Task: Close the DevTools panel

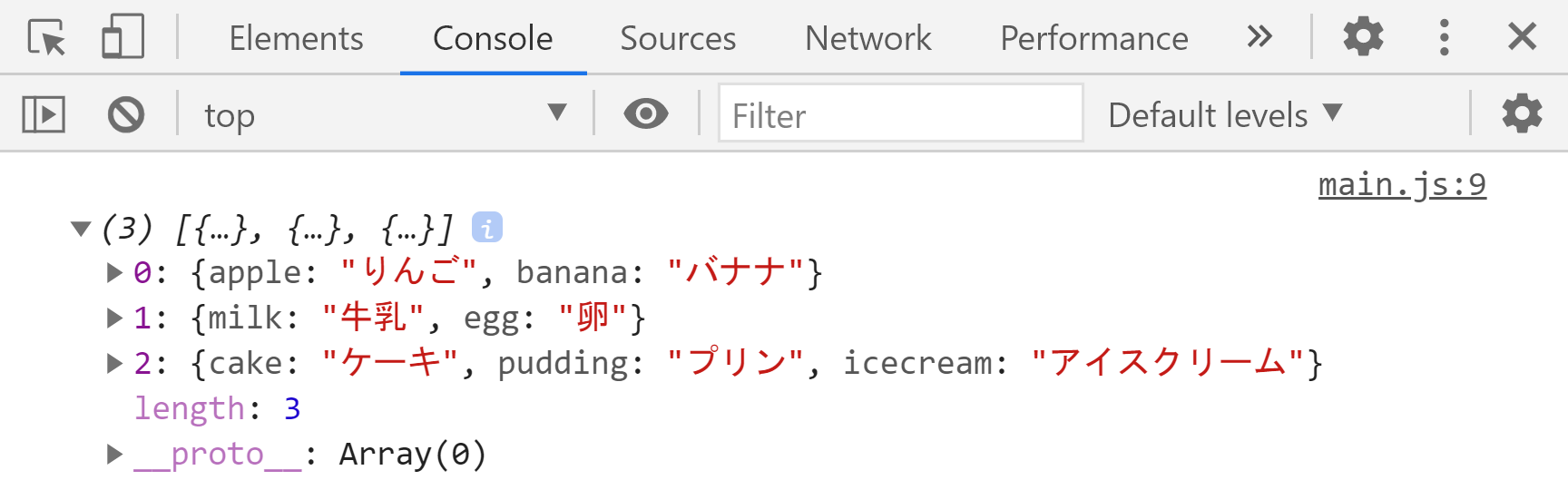Action: 1522,37
